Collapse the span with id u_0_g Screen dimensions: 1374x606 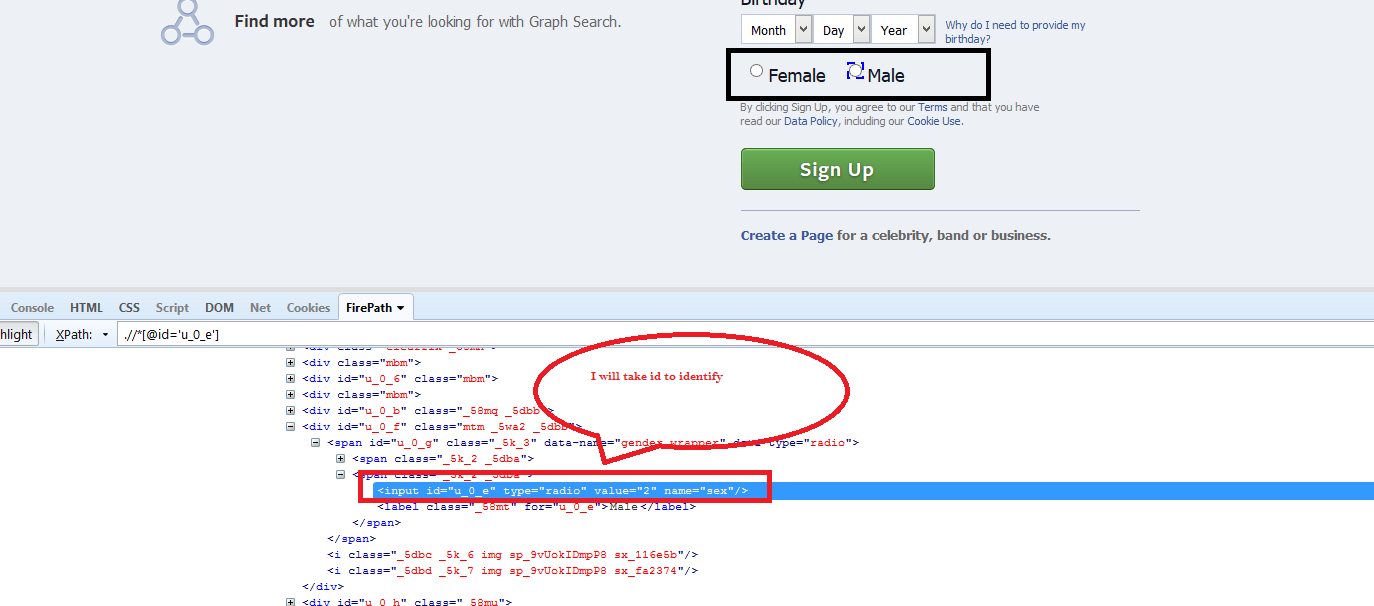click(x=315, y=442)
